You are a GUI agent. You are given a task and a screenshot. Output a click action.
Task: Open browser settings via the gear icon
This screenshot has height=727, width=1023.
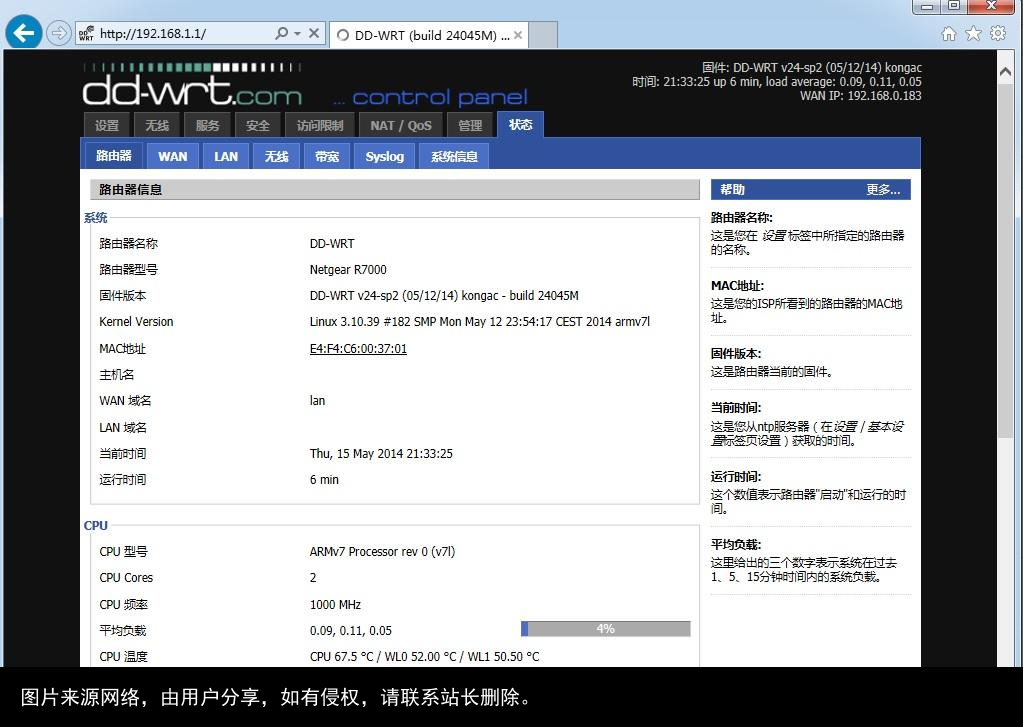(997, 32)
